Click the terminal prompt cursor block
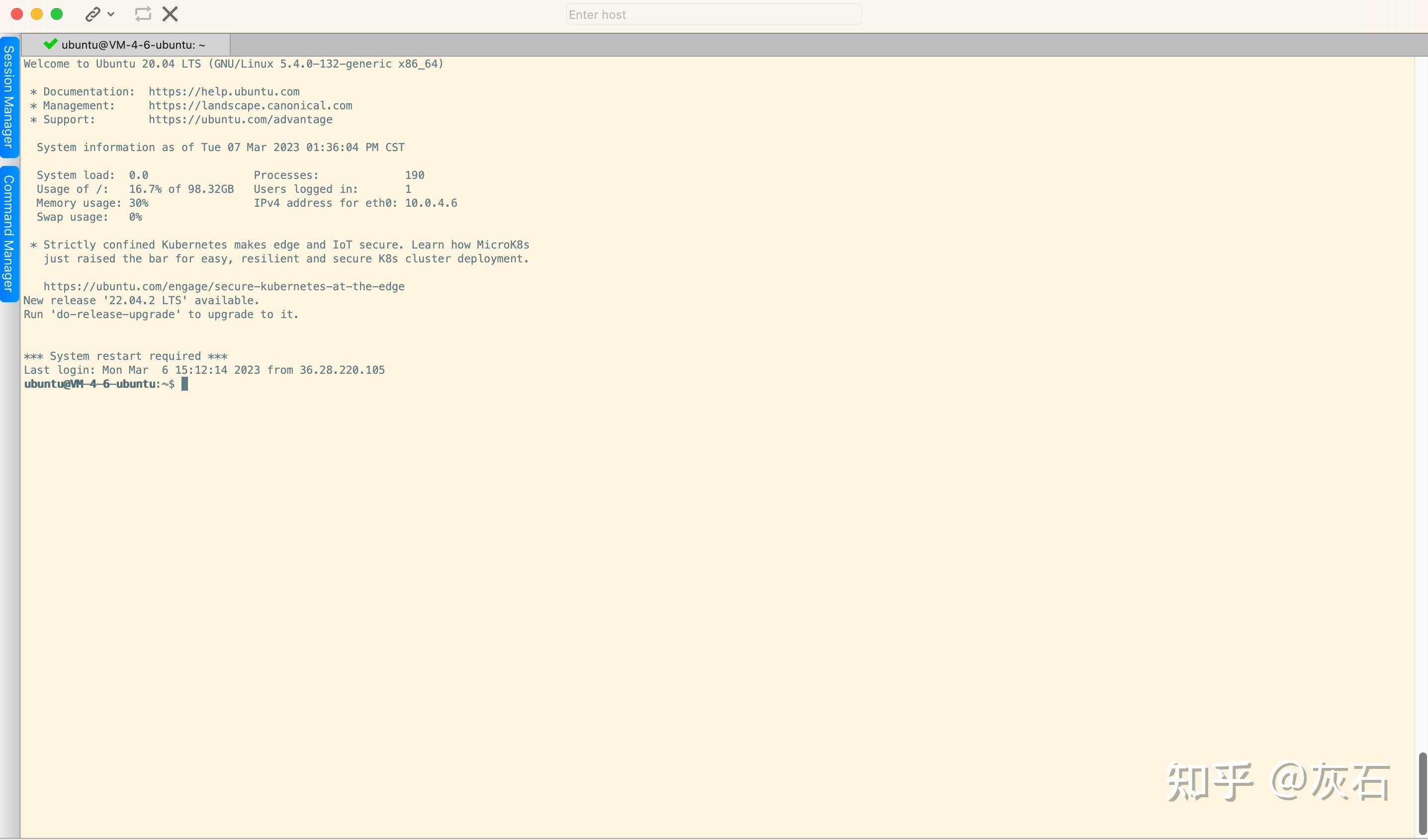This screenshot has width=1428, height=840. (185, 384)
